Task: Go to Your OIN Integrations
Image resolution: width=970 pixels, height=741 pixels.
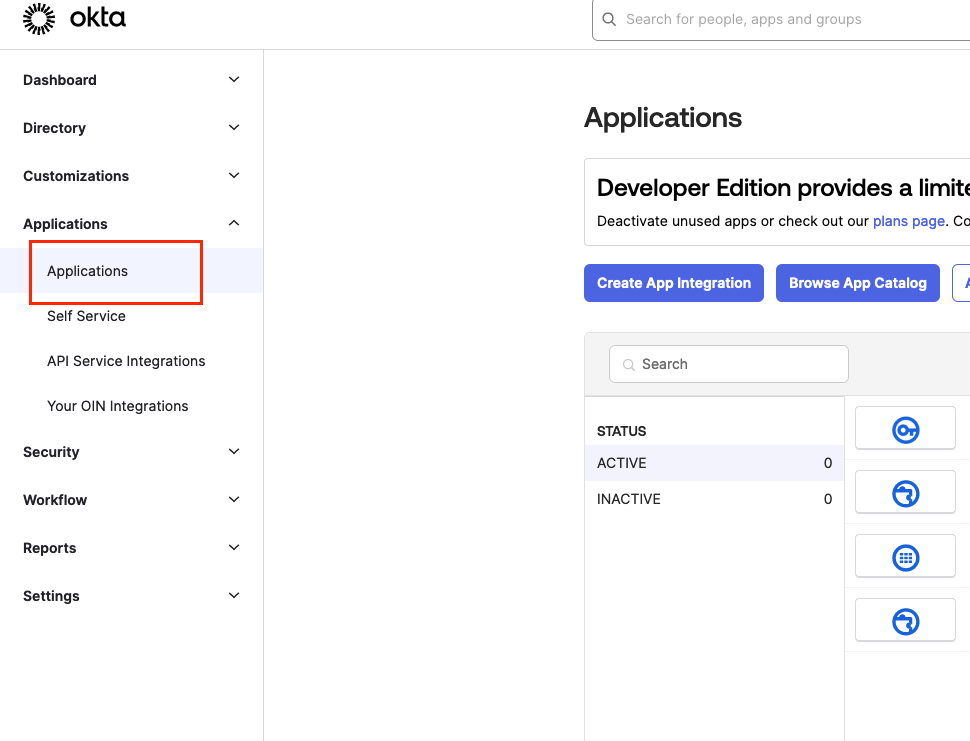Action: pyautogui.click(x=118, y=406)
